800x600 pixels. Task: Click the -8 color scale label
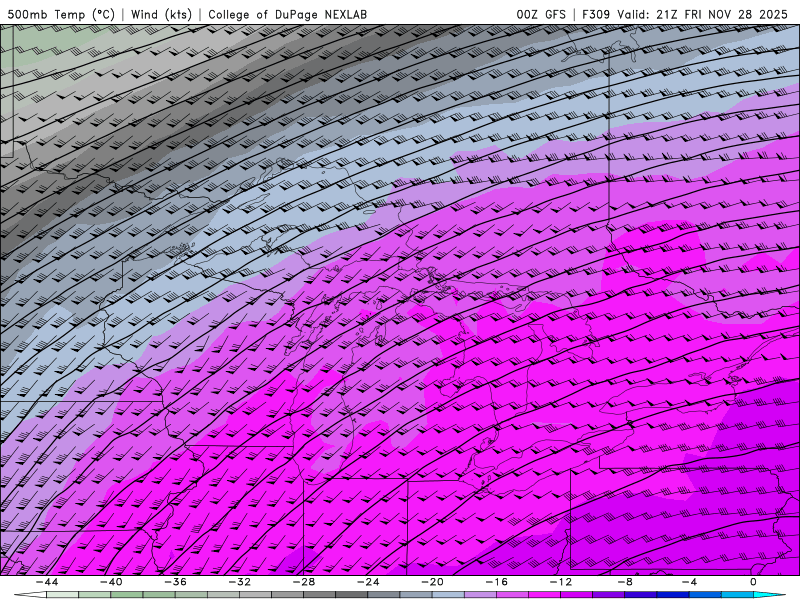[x=625, y=582]
